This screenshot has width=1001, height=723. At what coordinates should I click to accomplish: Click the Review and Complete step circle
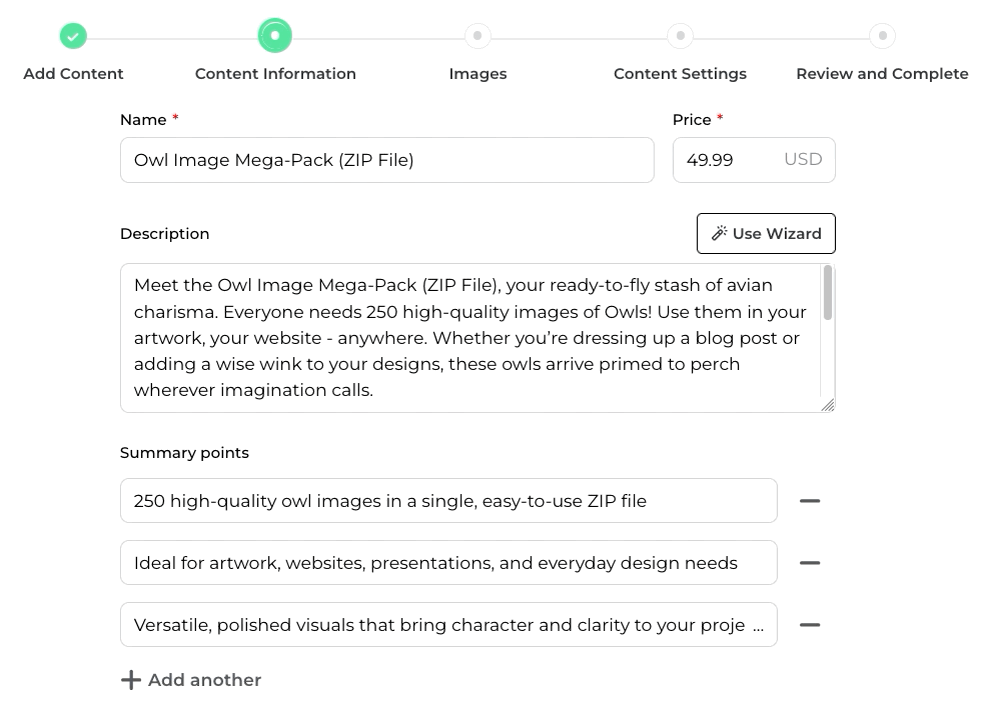[x=882, y=36]
